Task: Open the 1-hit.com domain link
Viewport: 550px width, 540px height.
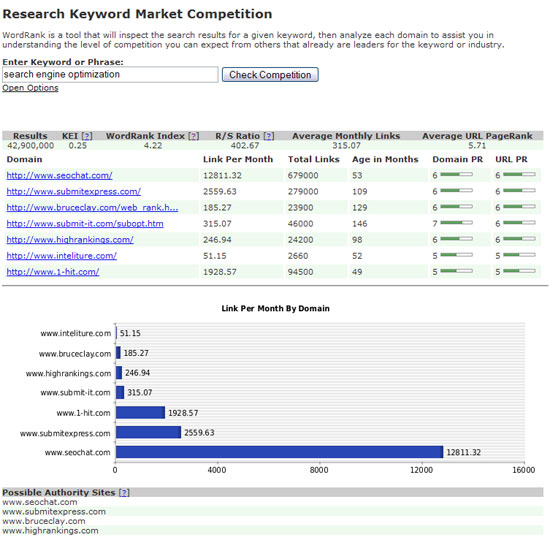Action: point(53,272)
